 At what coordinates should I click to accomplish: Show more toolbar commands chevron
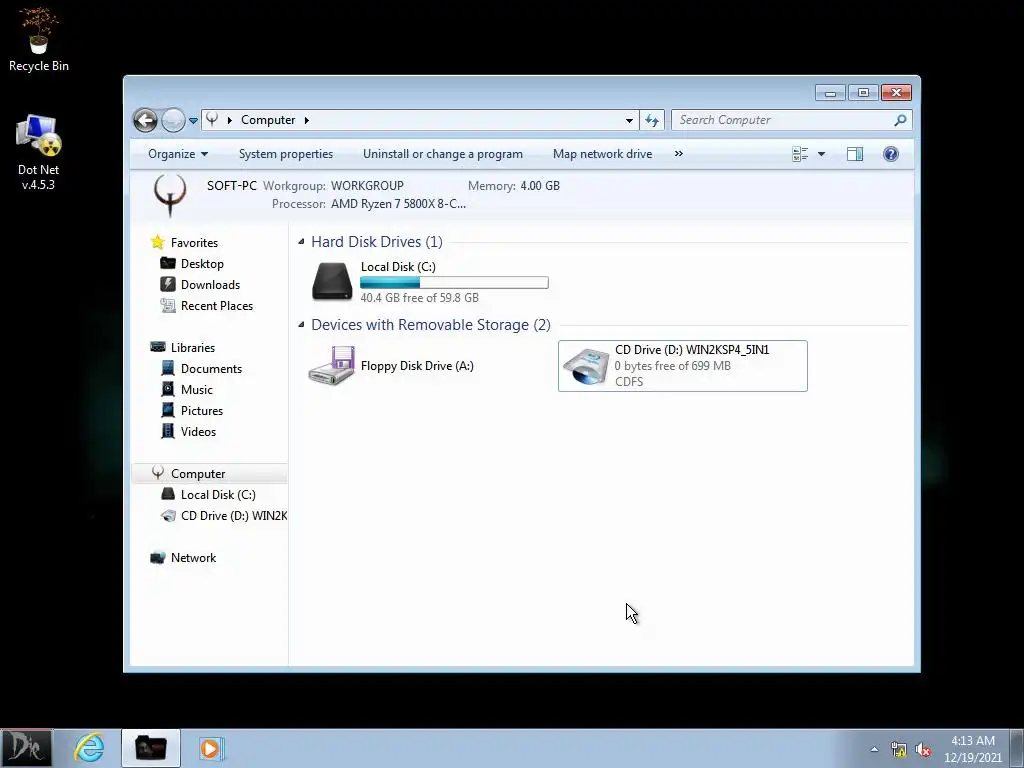(679, 153)
